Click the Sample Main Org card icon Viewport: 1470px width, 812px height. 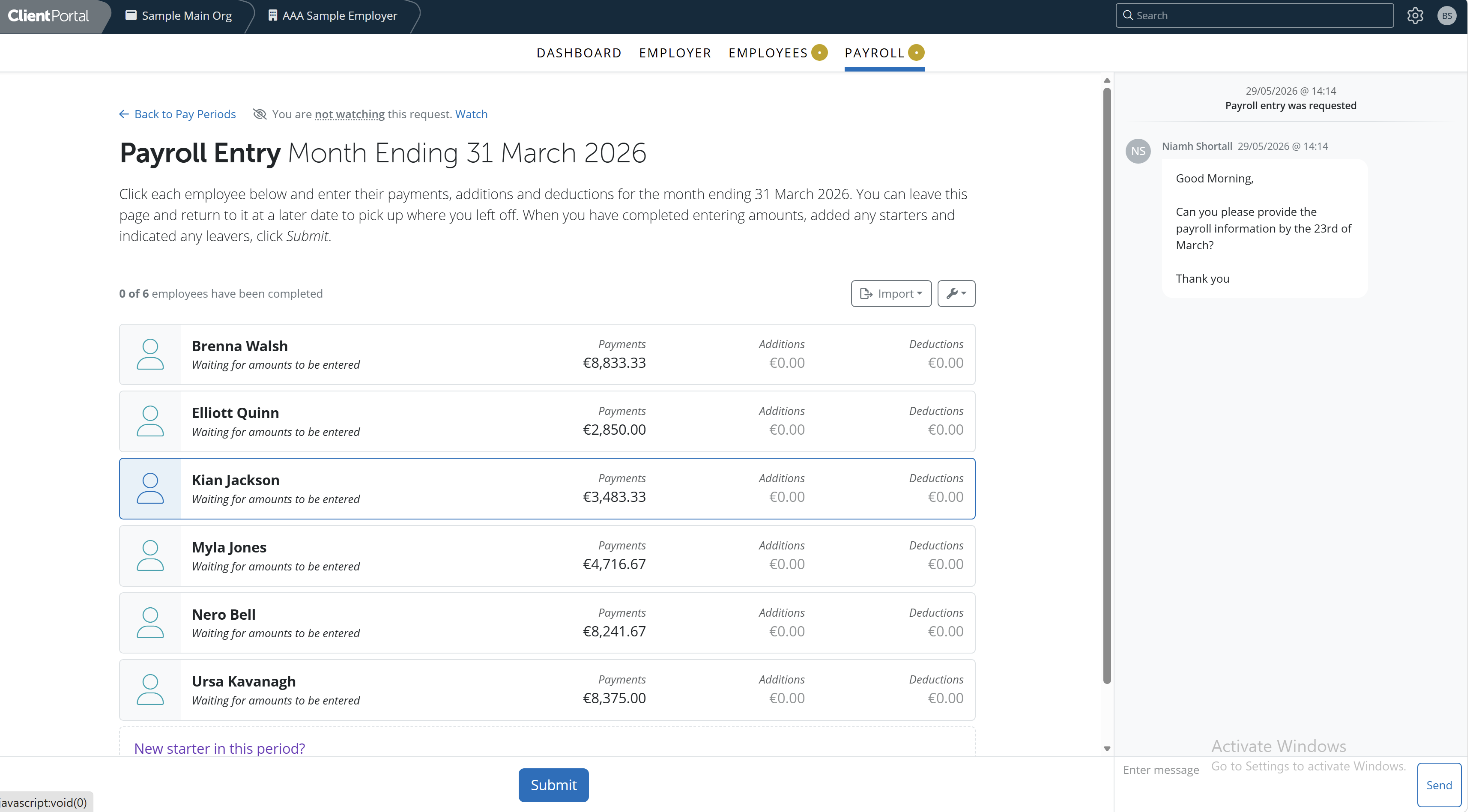pos(131,15)
